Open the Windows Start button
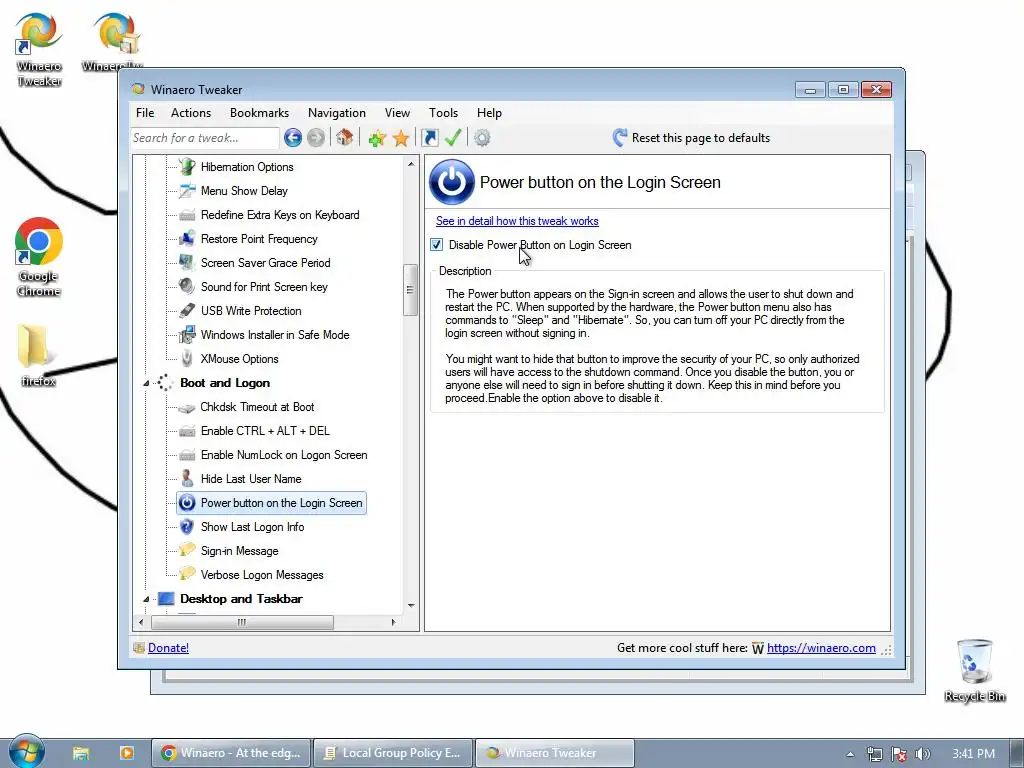1024x768 pixels. point(26,752)
